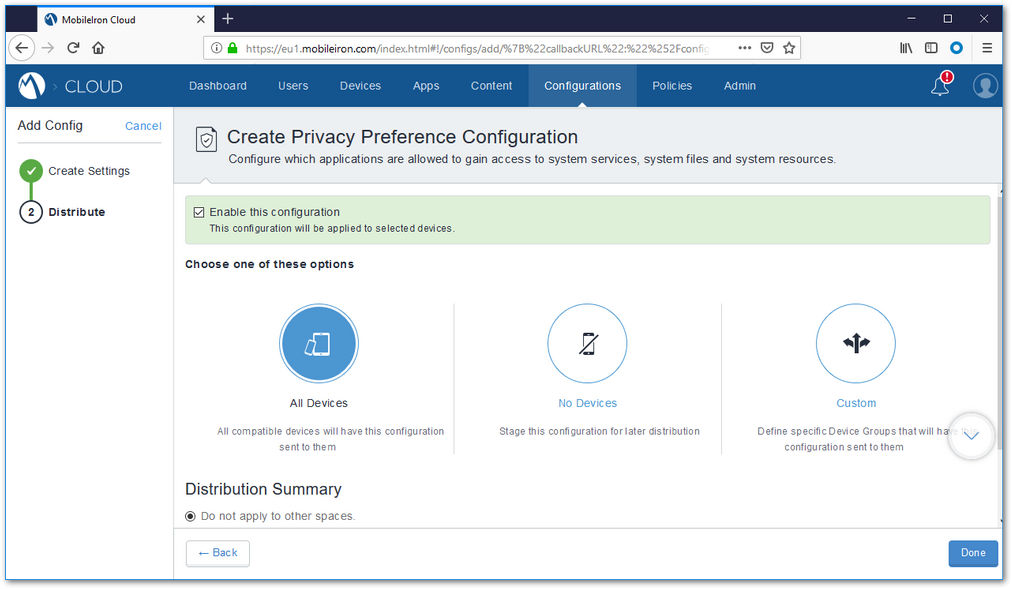1012x589 pixels.
Task: Select the All Devices distribution icon
Action: tap(319, 344)
